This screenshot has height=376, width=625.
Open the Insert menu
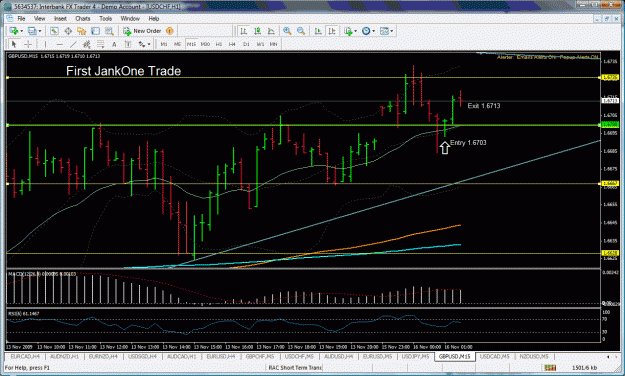pyautogui.click(x=61, y=18)
